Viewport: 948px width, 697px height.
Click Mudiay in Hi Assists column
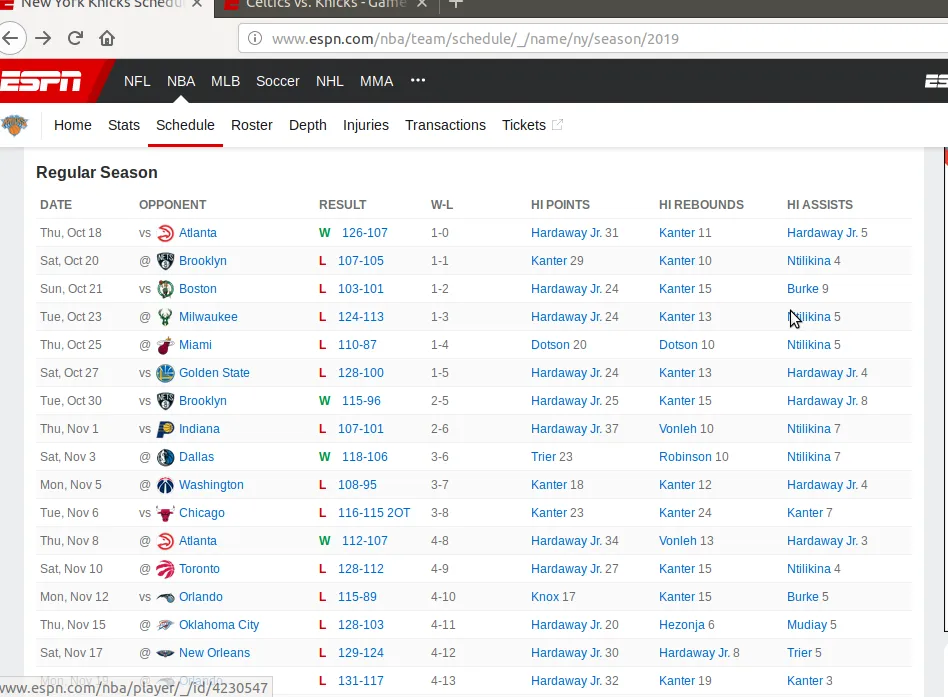pyautogui.click(x=807, y=625)
